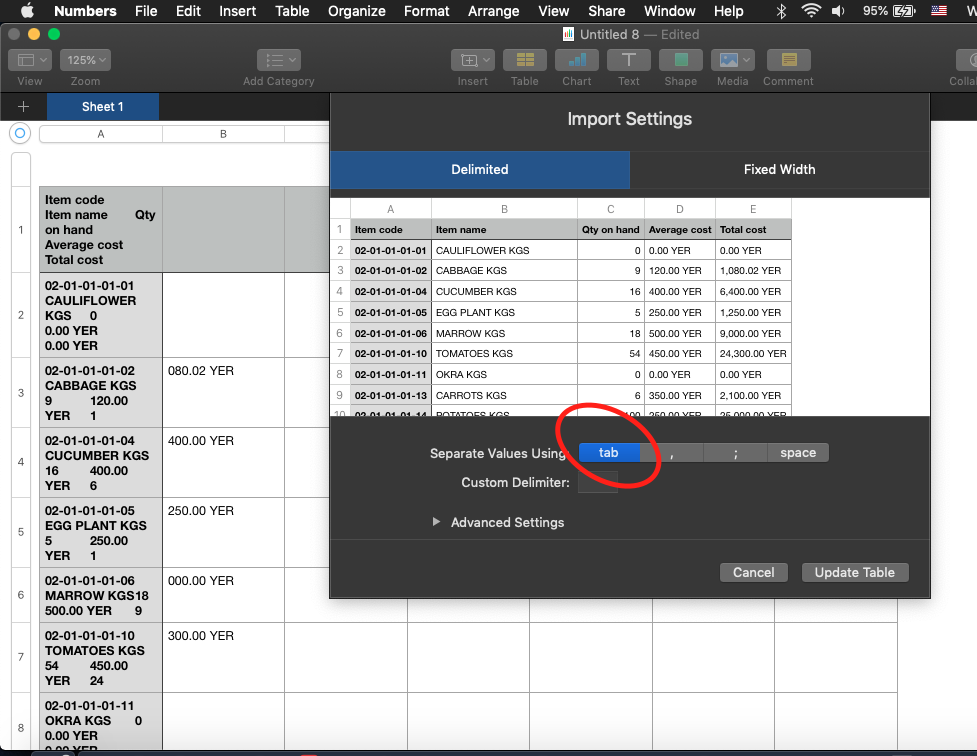Click the volume status icon

pyautogui.click(x=838, y=11)
